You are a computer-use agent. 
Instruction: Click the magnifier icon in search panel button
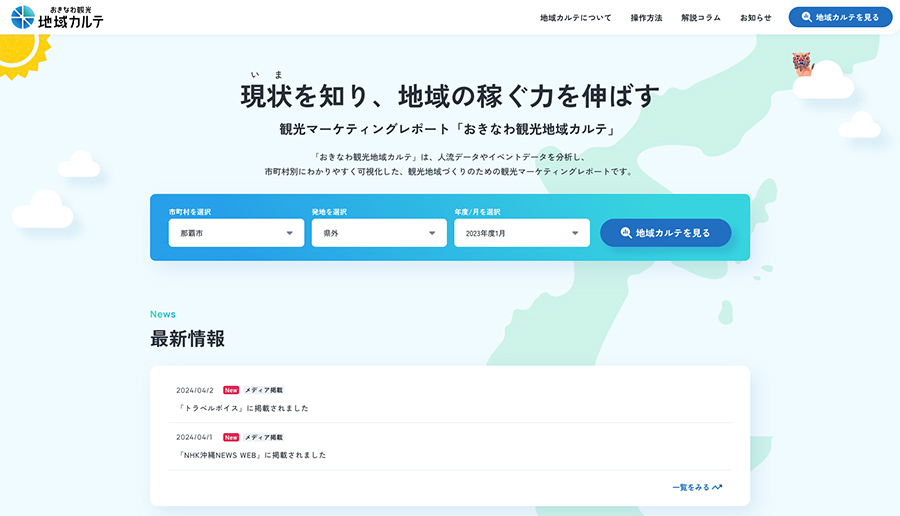[x=626, y=233]
